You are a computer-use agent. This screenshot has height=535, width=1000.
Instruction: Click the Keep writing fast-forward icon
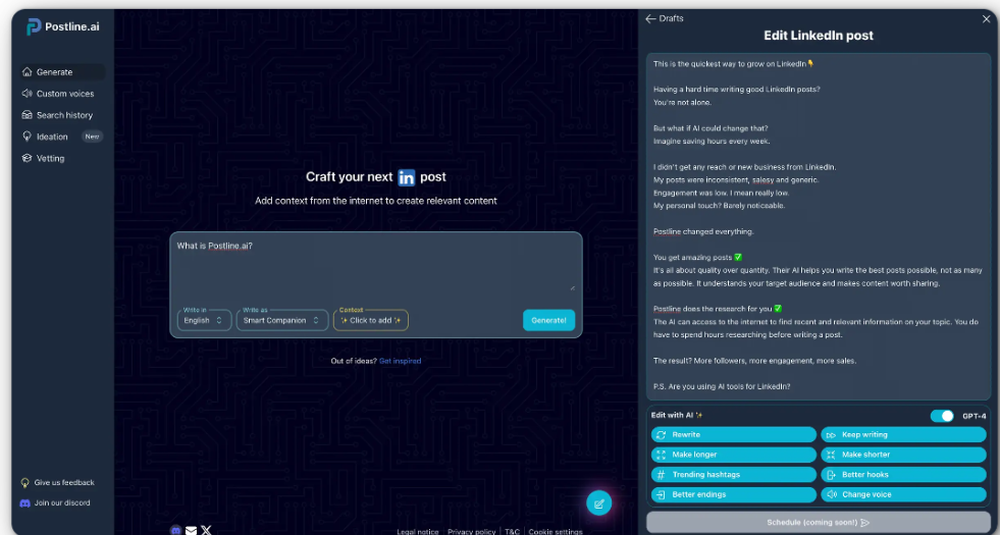pos(830,435)
